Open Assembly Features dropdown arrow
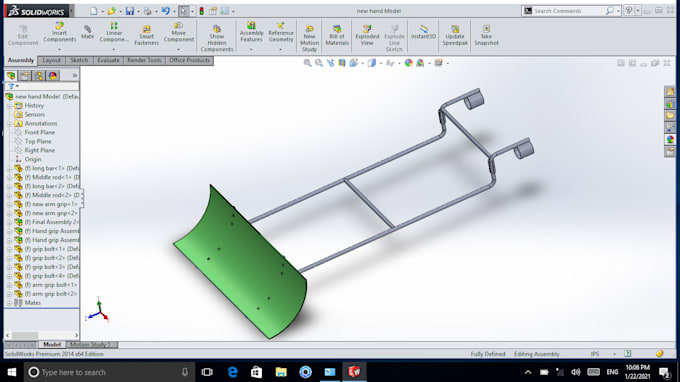 tap(251, 49)
